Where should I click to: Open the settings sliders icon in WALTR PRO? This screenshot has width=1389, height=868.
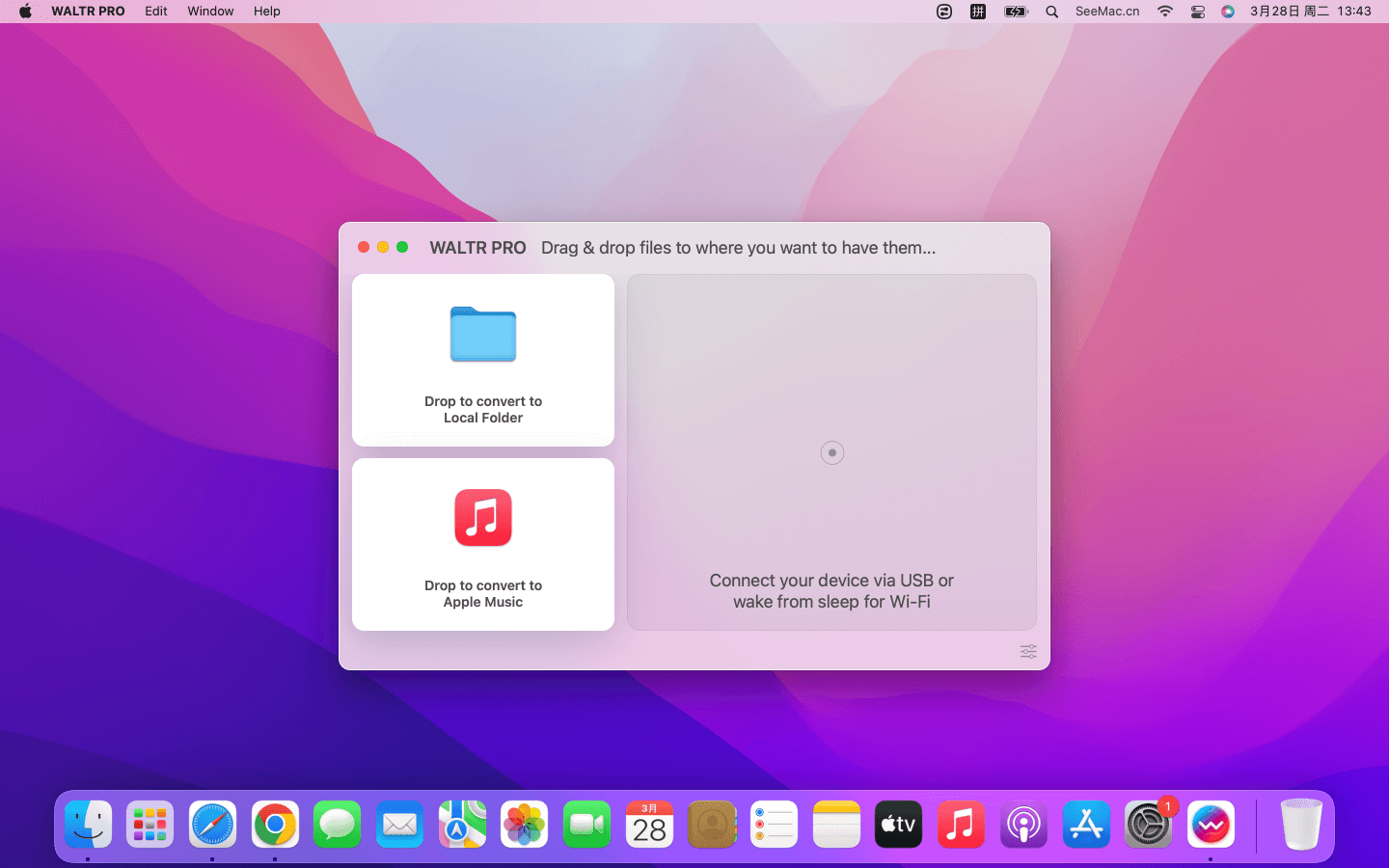(1028, 652)
